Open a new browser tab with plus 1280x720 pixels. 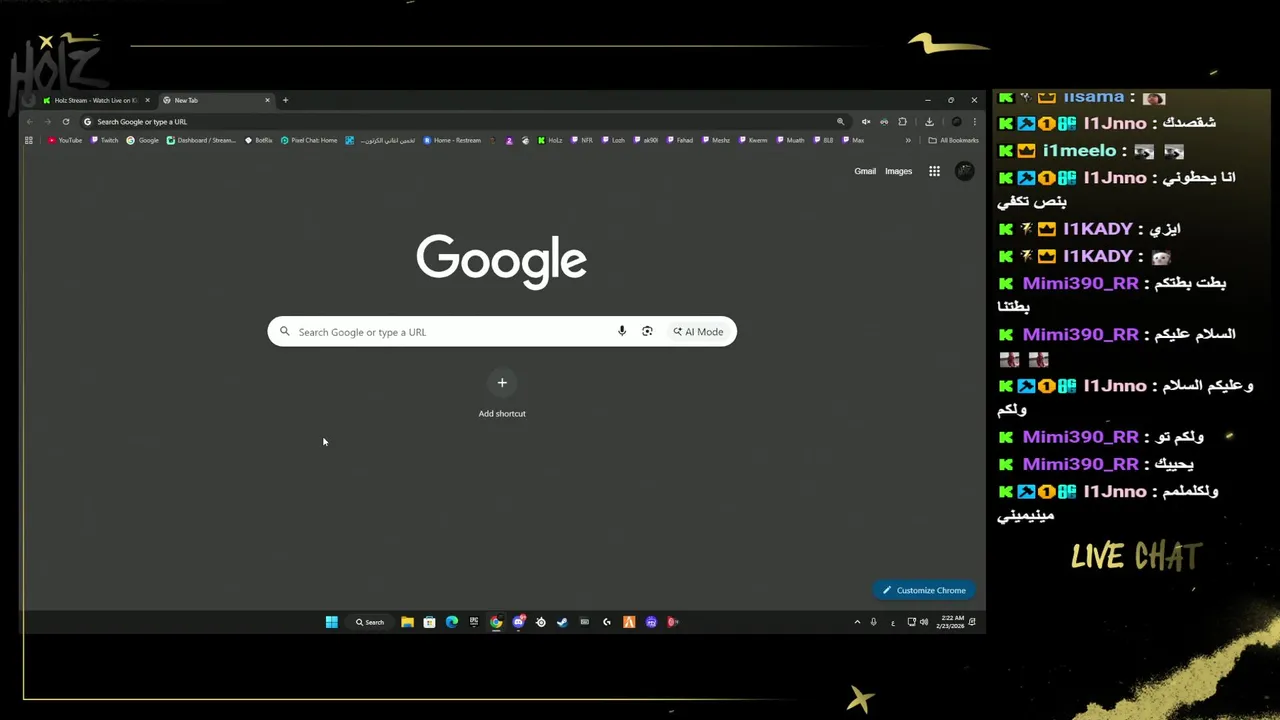[285, 100]
